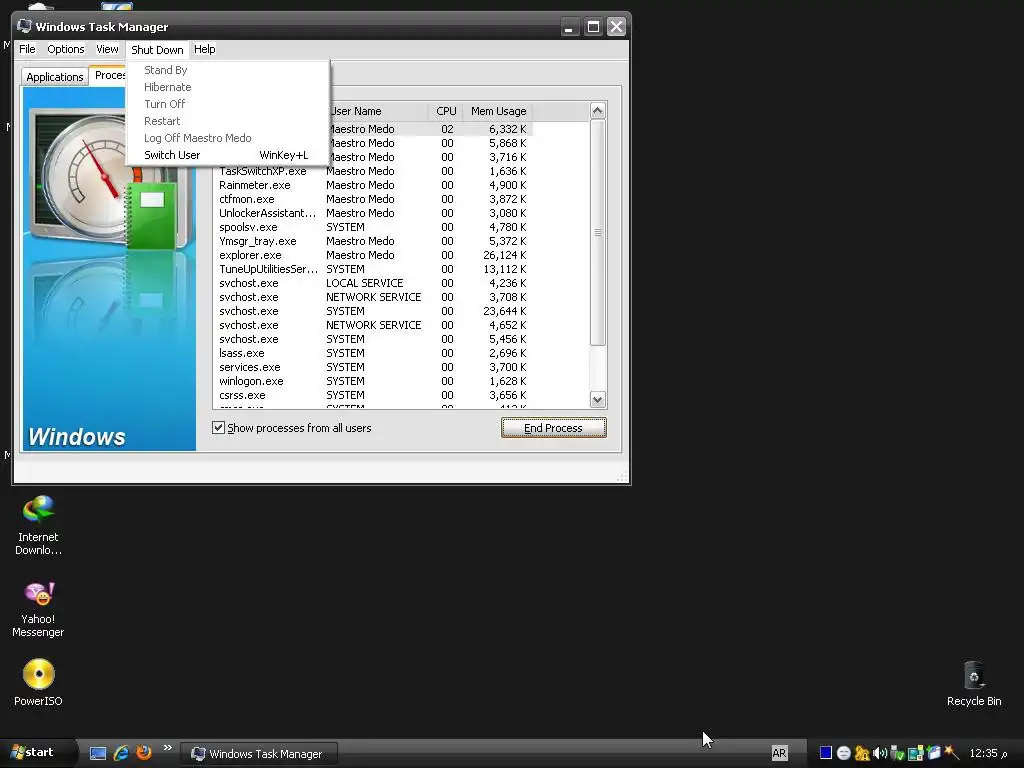This screenshot has height=768, width=1024.
Task: Click the process list scroll down arrow
Action: tap(598, 399)
